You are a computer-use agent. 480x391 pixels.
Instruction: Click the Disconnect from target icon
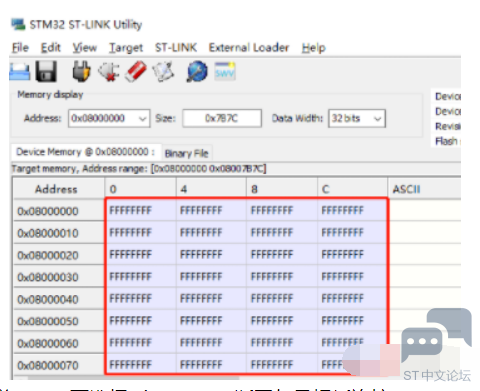pyautogui.click(x=109, y=72)
